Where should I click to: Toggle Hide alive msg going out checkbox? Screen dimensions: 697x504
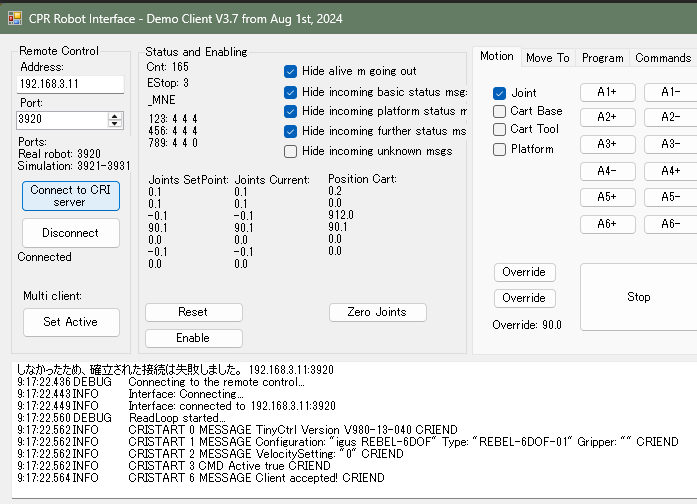[291, 71]
